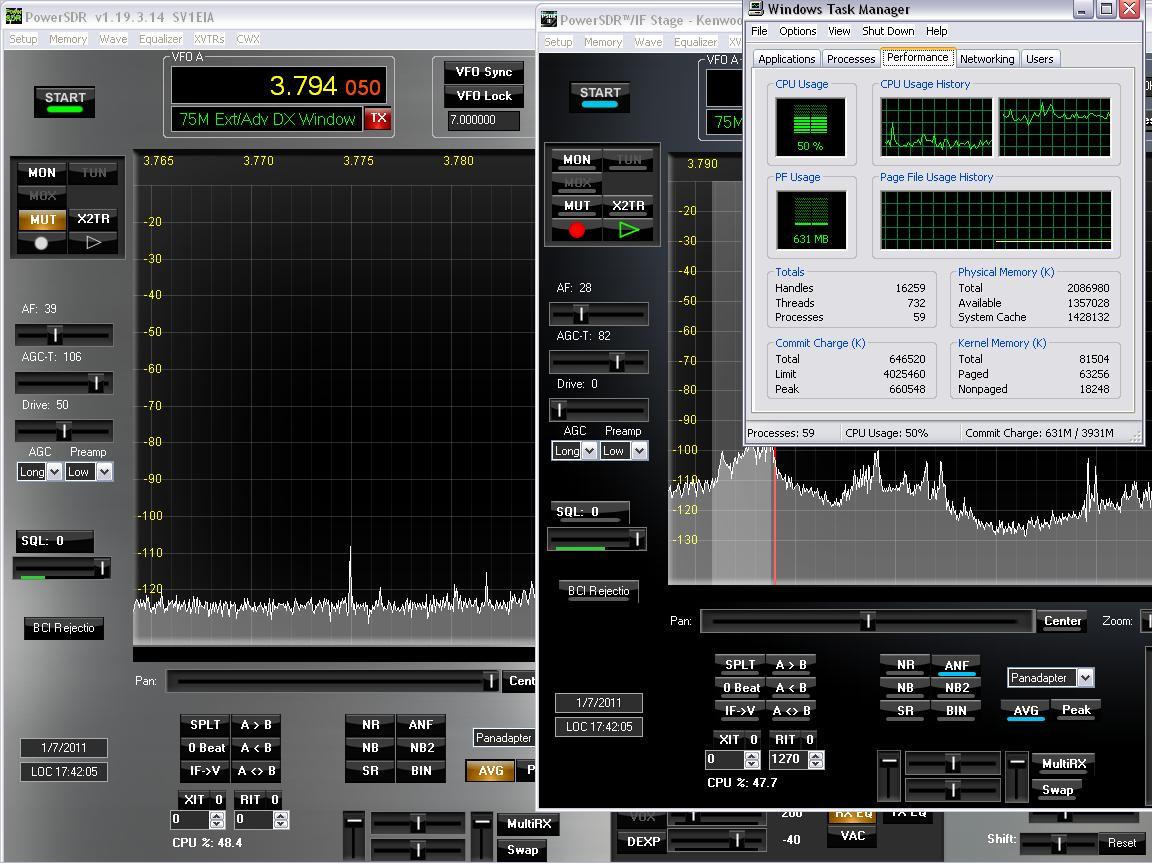1152x864 pixels.
Task: Expand the Panadapter display mode dropdown
Action: click(1085, 678)
